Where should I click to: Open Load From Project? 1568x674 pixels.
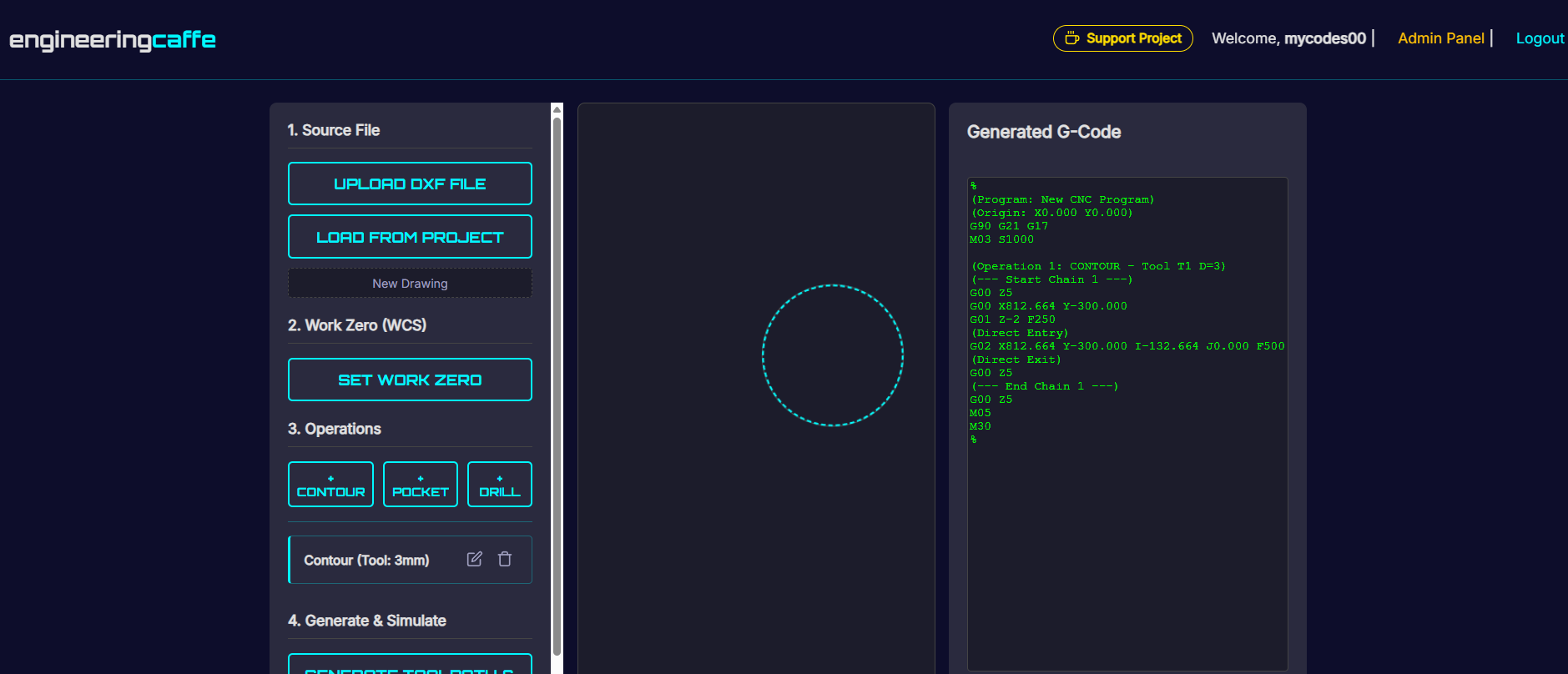[x=410, y=237]
